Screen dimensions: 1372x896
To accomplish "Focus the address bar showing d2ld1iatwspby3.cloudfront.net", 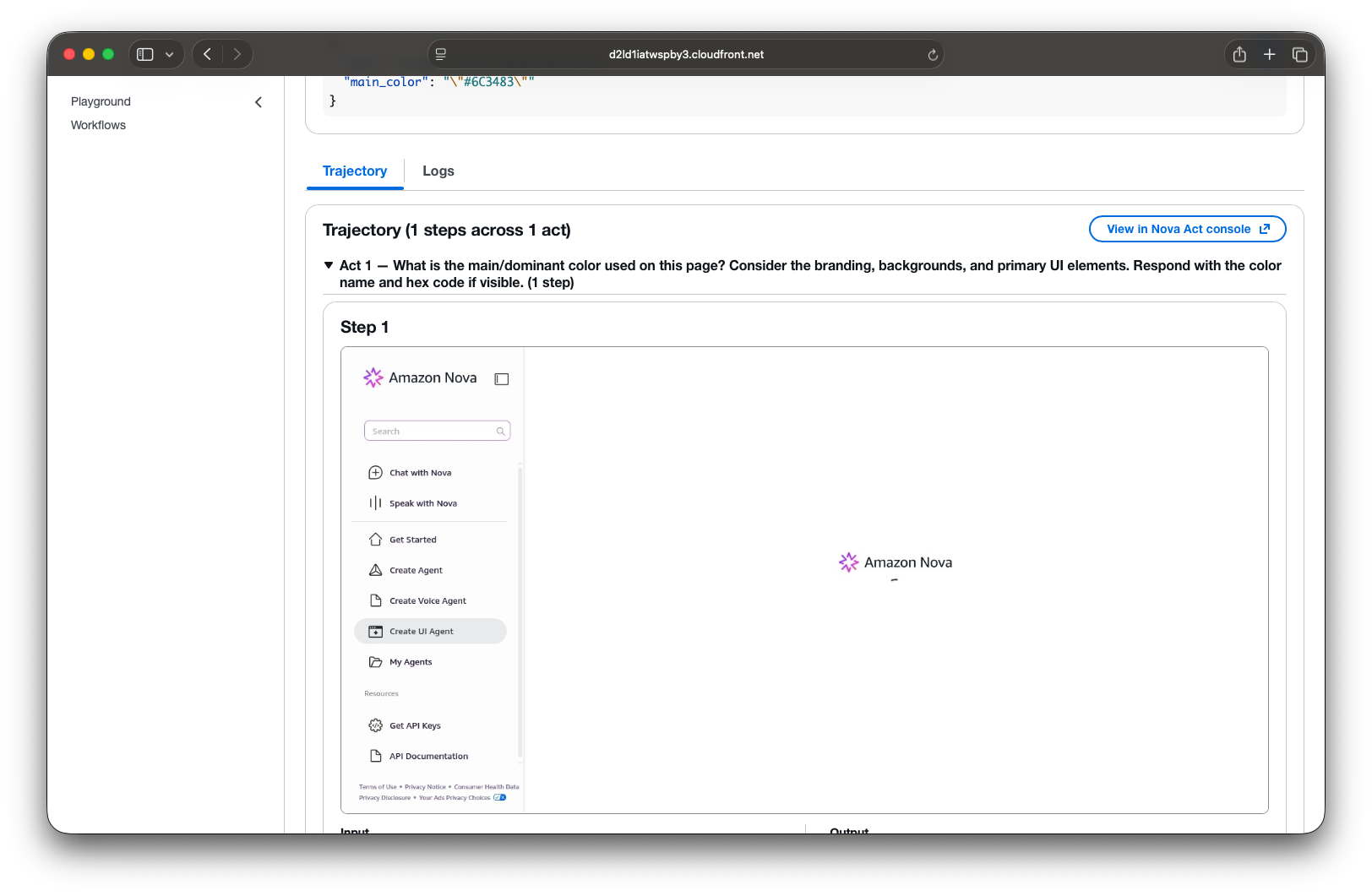I will pyautogui.click(x=686, y=54).
